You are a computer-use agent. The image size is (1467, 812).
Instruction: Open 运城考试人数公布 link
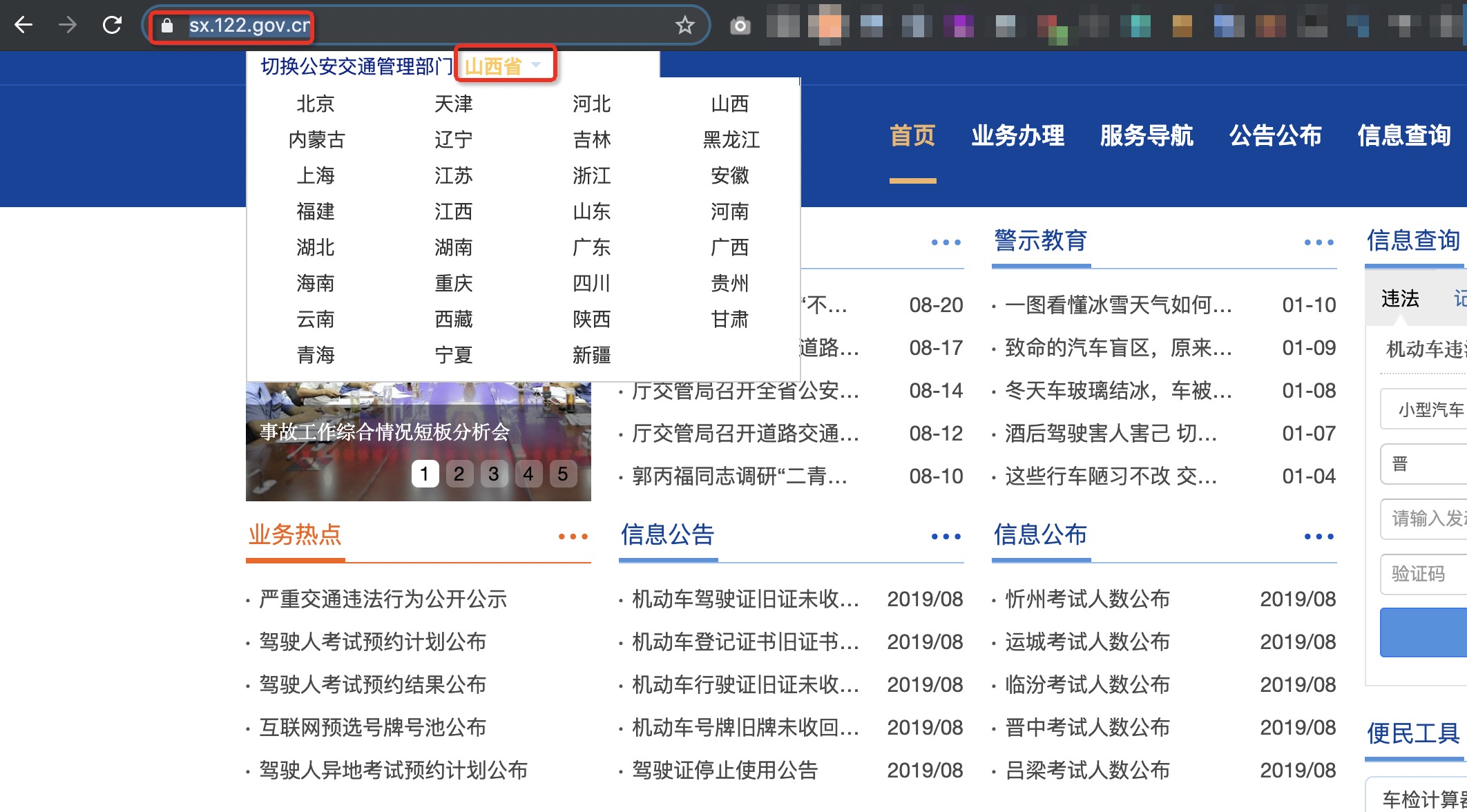1087,641
